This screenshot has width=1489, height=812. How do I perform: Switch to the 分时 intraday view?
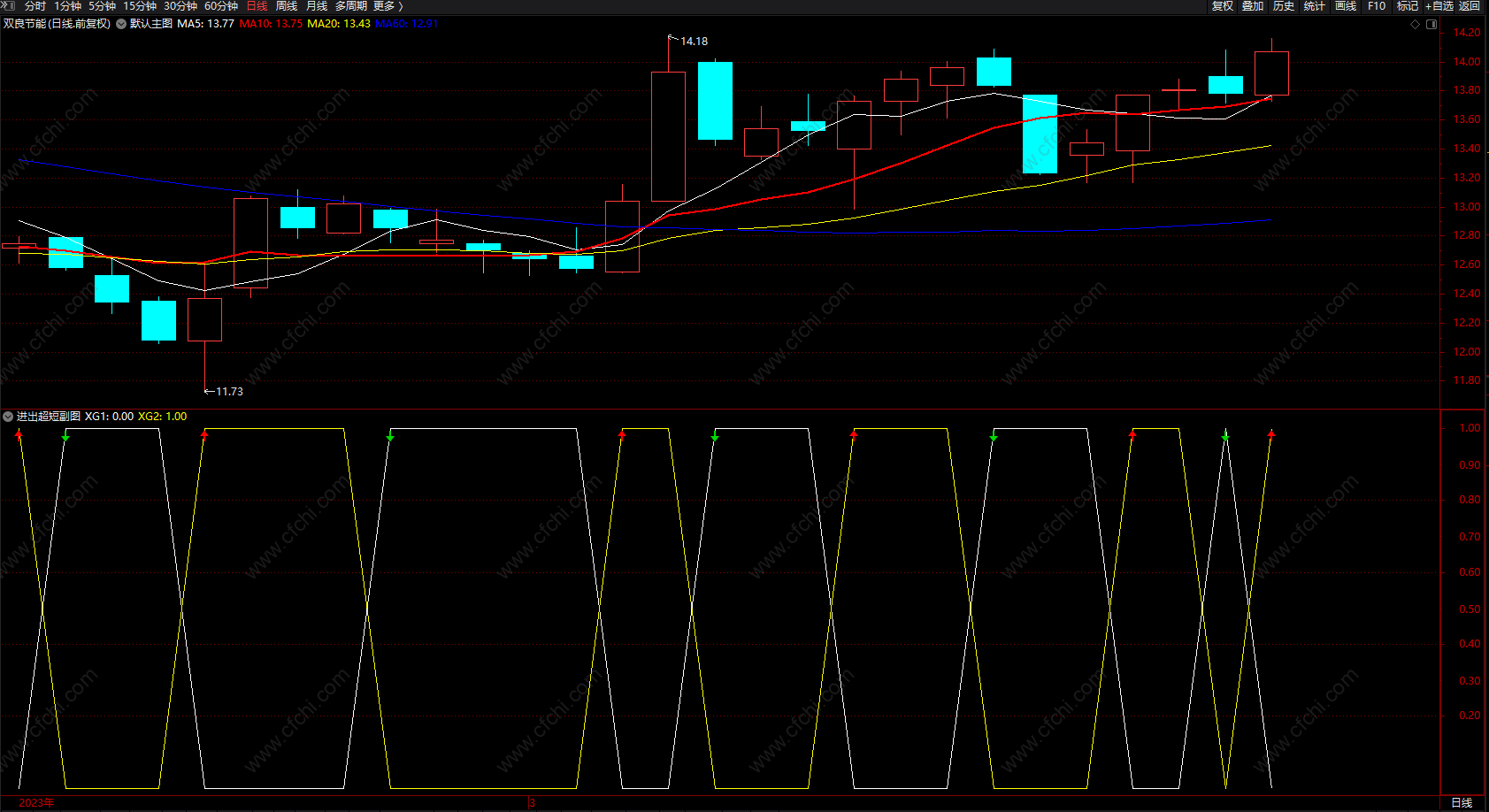coord(35,6)
